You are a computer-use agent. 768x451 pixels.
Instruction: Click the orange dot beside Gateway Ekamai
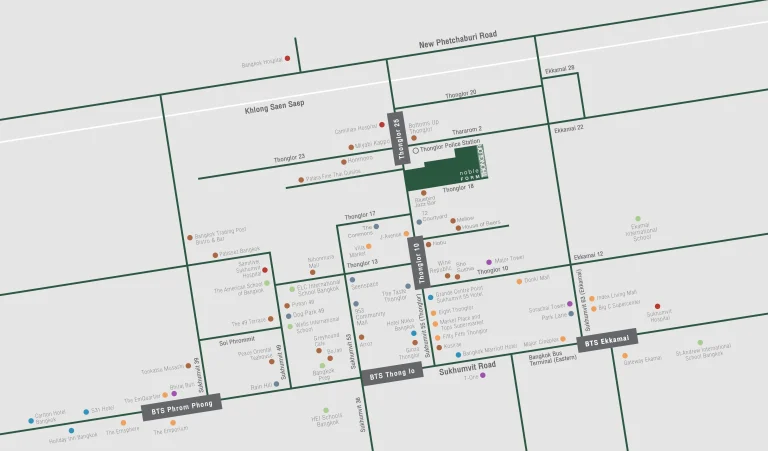click(625, 356)
